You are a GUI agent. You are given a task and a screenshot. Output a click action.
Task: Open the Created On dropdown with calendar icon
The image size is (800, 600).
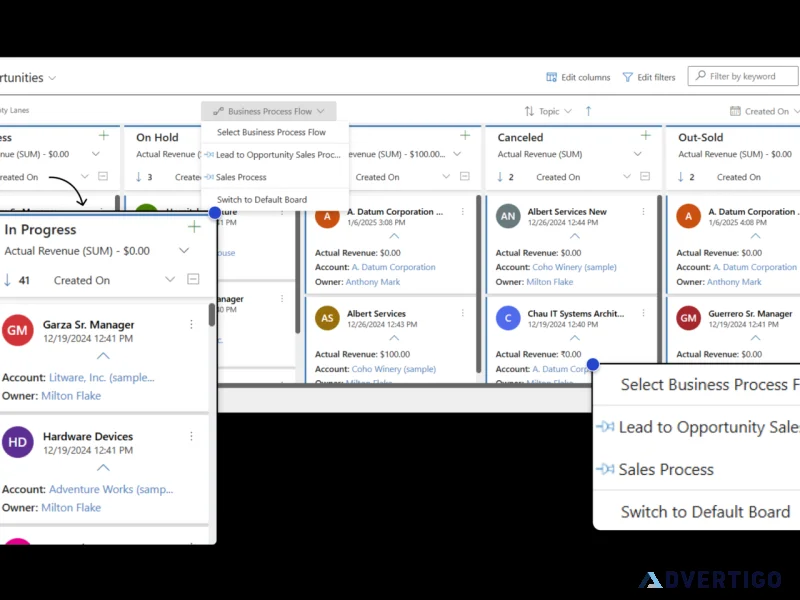point(764,111)
